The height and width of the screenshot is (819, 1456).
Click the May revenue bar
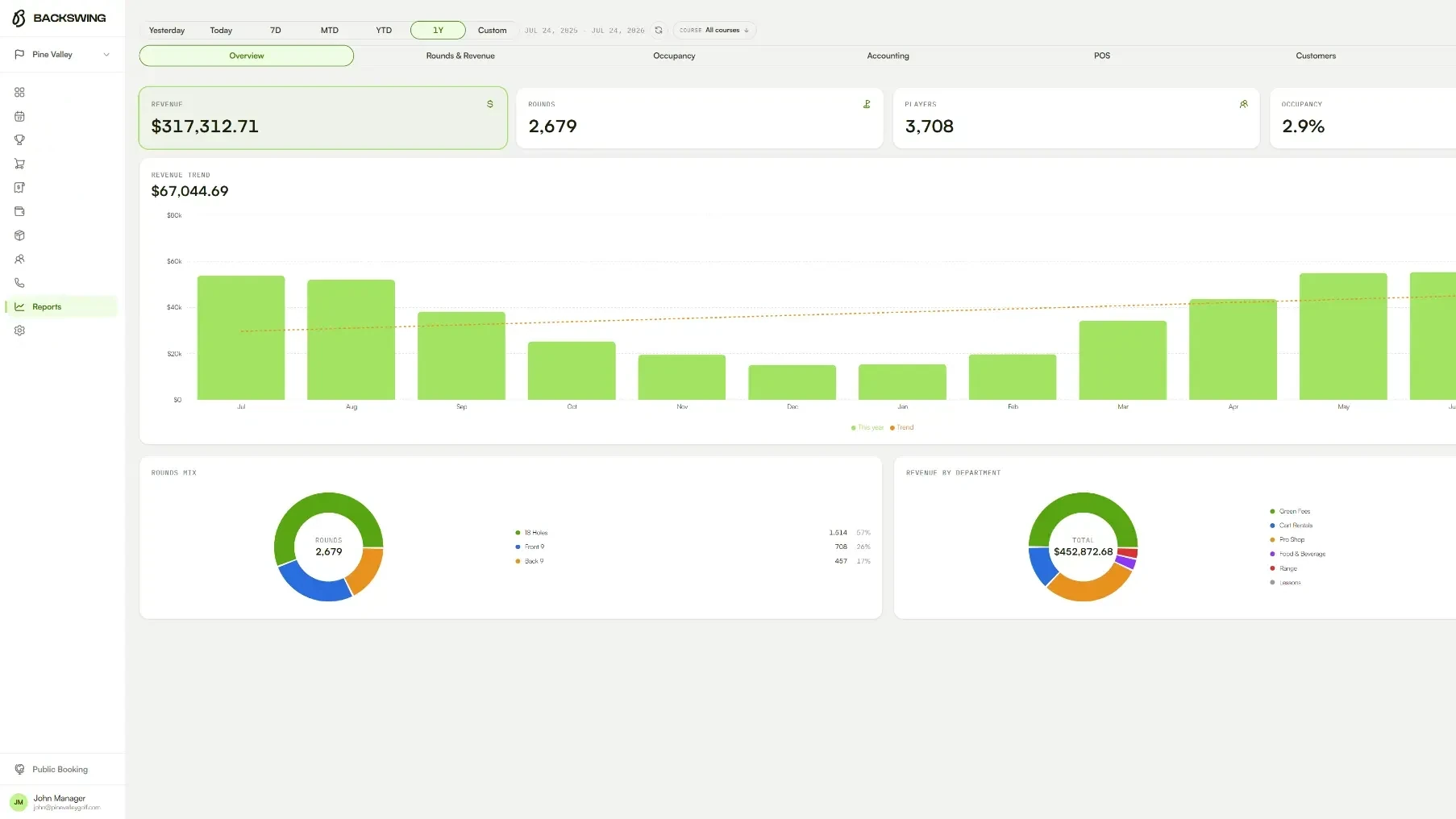[1343, 336]
